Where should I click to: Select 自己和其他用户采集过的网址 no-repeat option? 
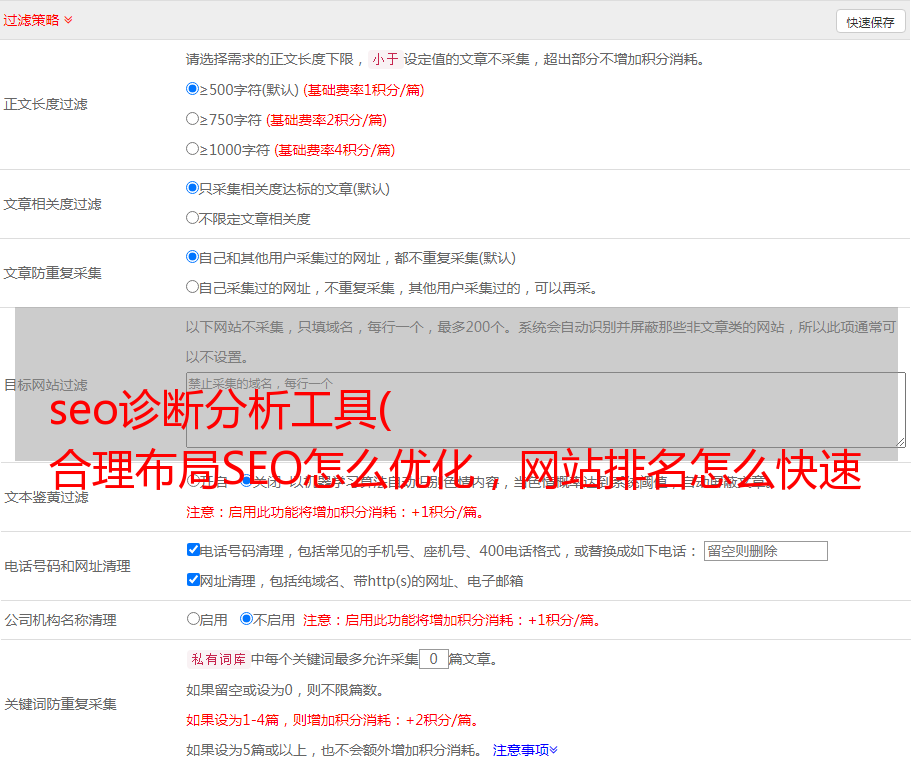pos(193,257)
